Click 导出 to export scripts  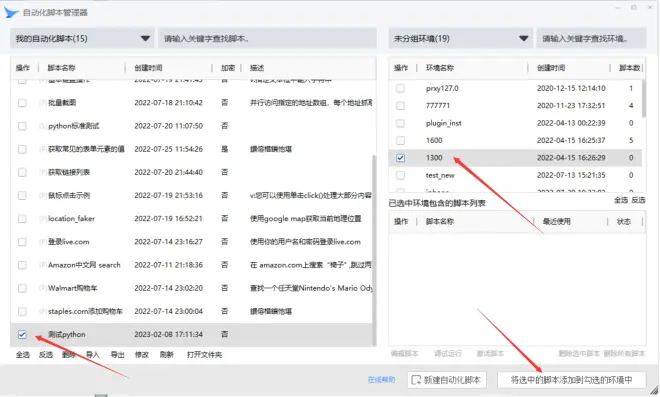click(x=117, y=354)
